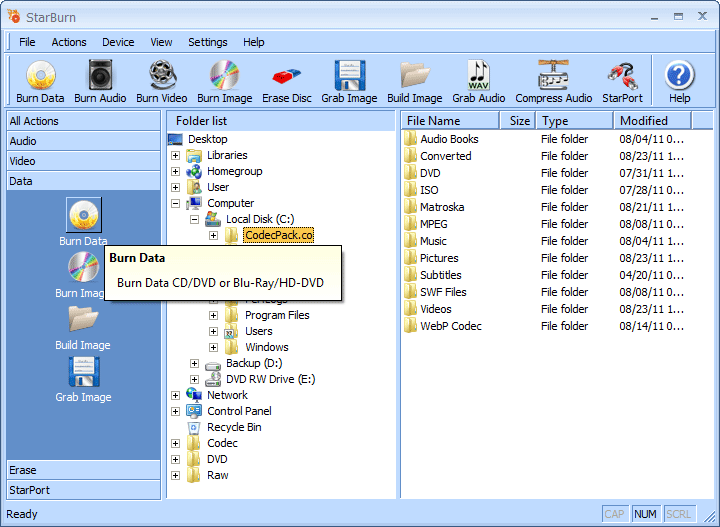Open the Audio section
Viewport: 720px width, 527px height.
point(84,141)
